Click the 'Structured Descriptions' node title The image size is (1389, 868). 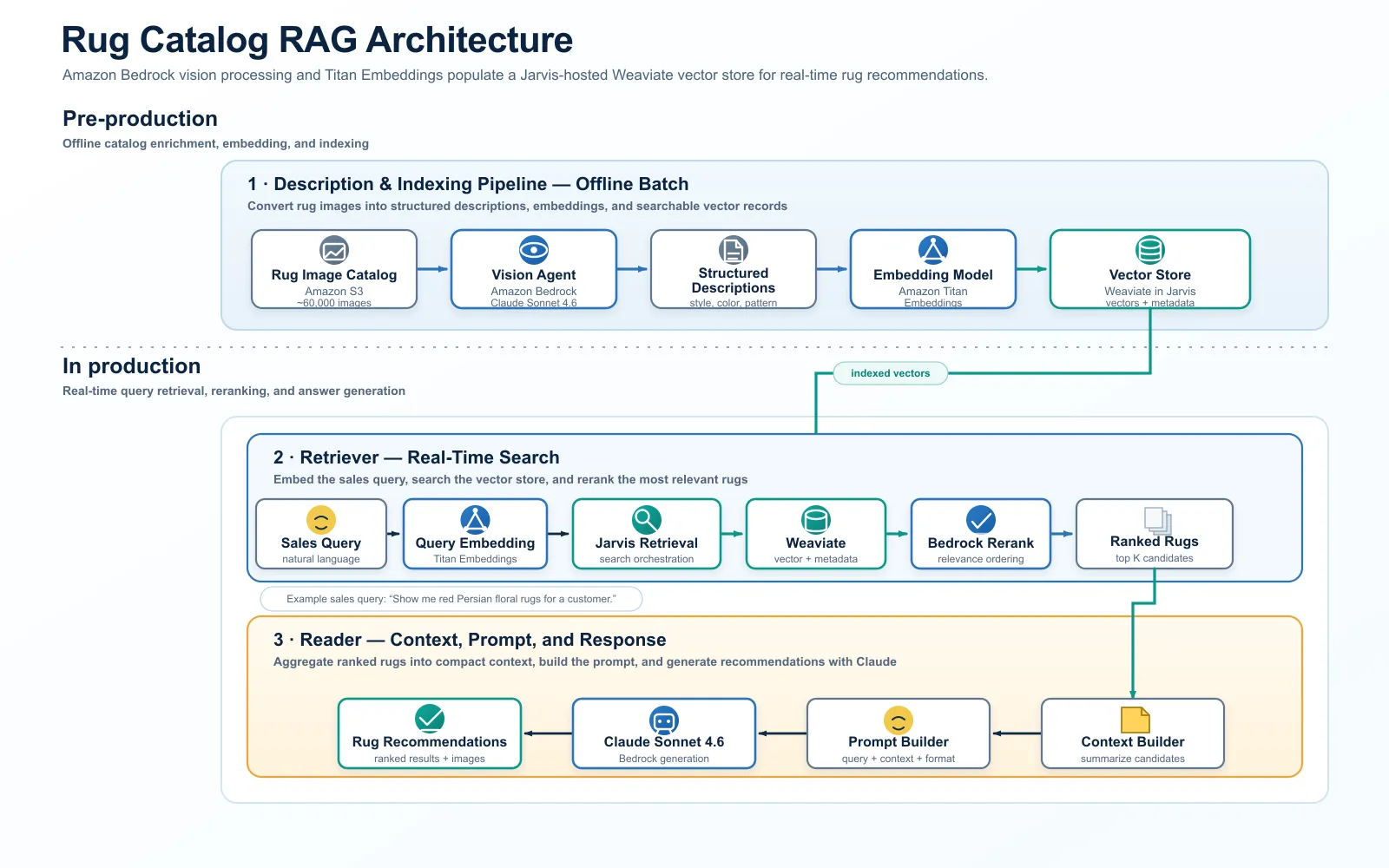734,280
